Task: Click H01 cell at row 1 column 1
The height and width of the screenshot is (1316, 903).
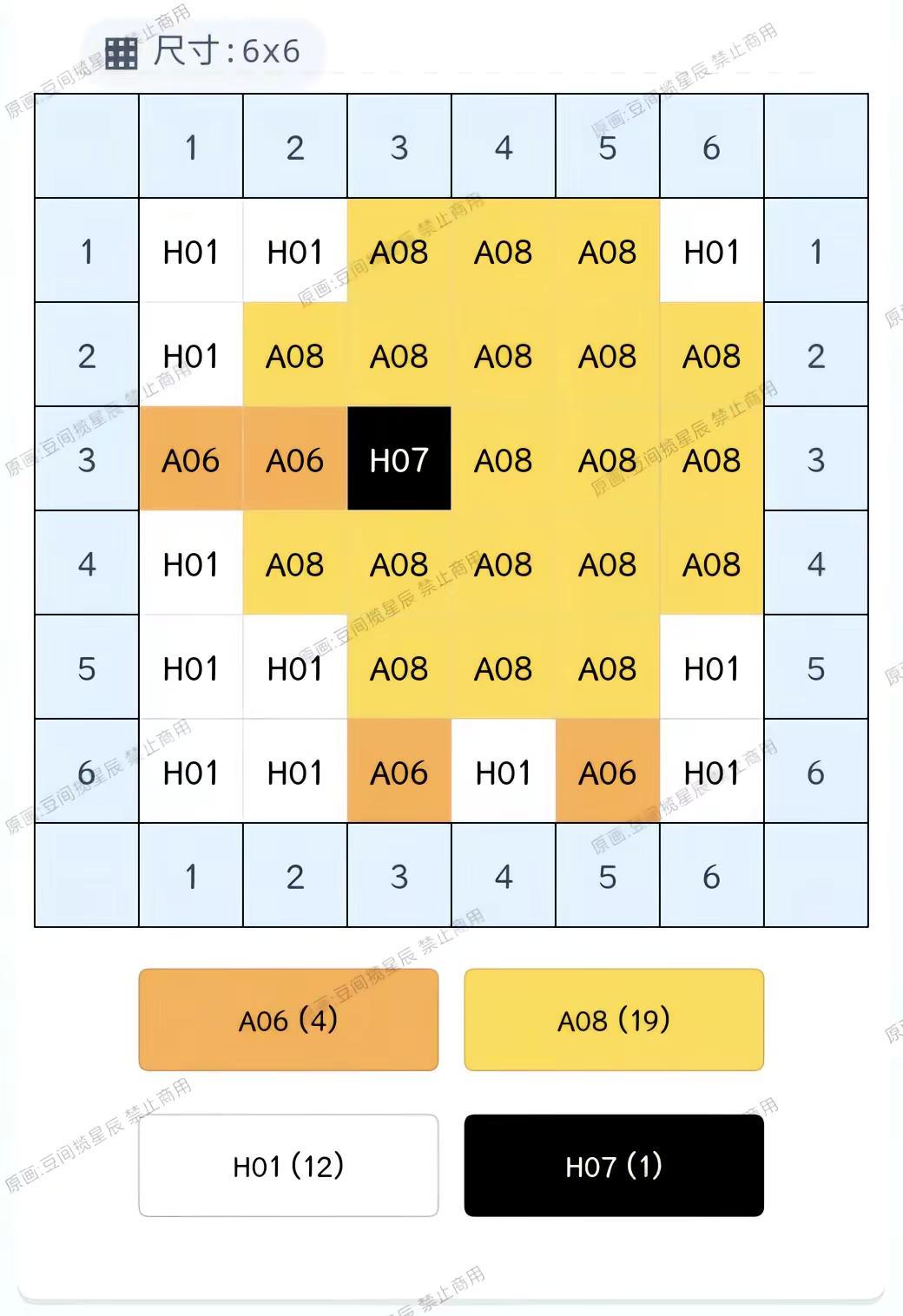Action: click(191, 251)
